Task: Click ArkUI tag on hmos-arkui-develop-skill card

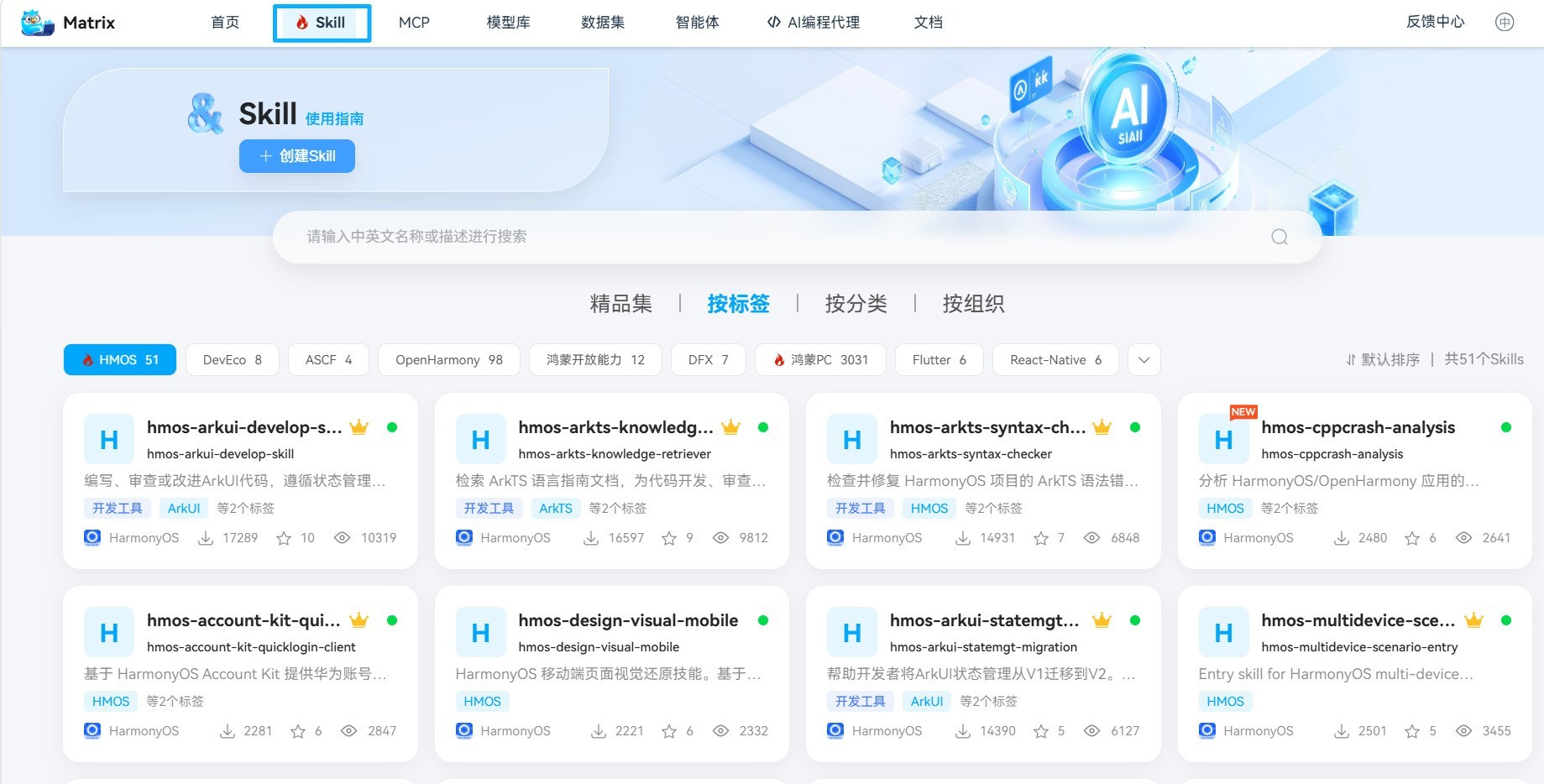Action: pyautogui.click(x=184, y=508)
